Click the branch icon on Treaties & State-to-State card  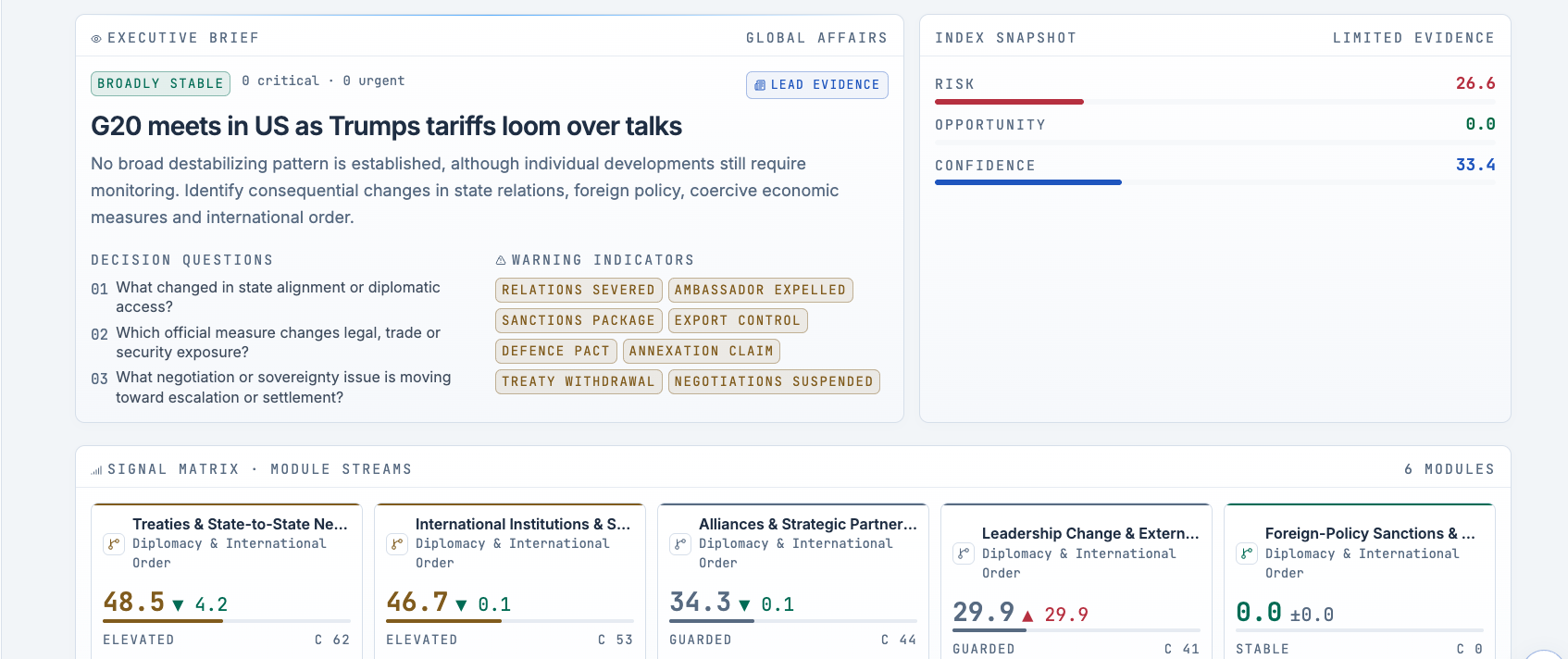pyautogui.click(x=114, y=544)
